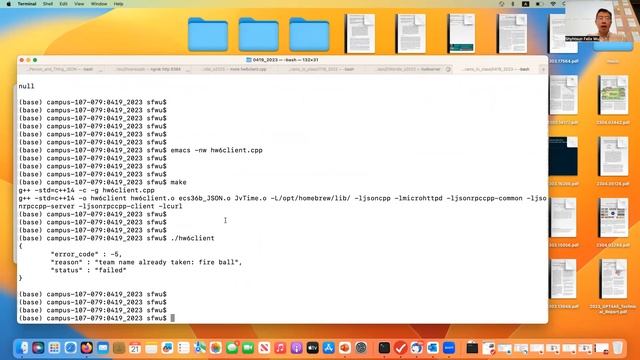The height and width of the screenshot is (360, 640).
Task: Click the last prompt with the cursor
Action: (96, 318)
